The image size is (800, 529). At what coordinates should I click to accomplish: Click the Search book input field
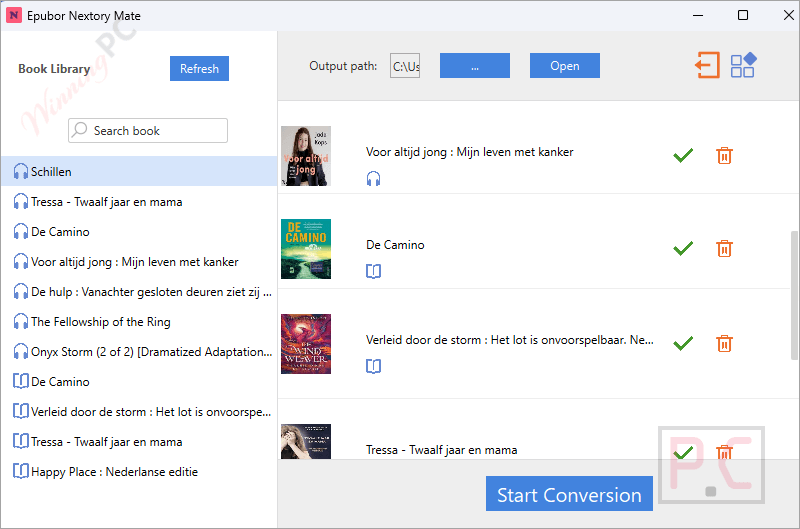pos(148,131)
